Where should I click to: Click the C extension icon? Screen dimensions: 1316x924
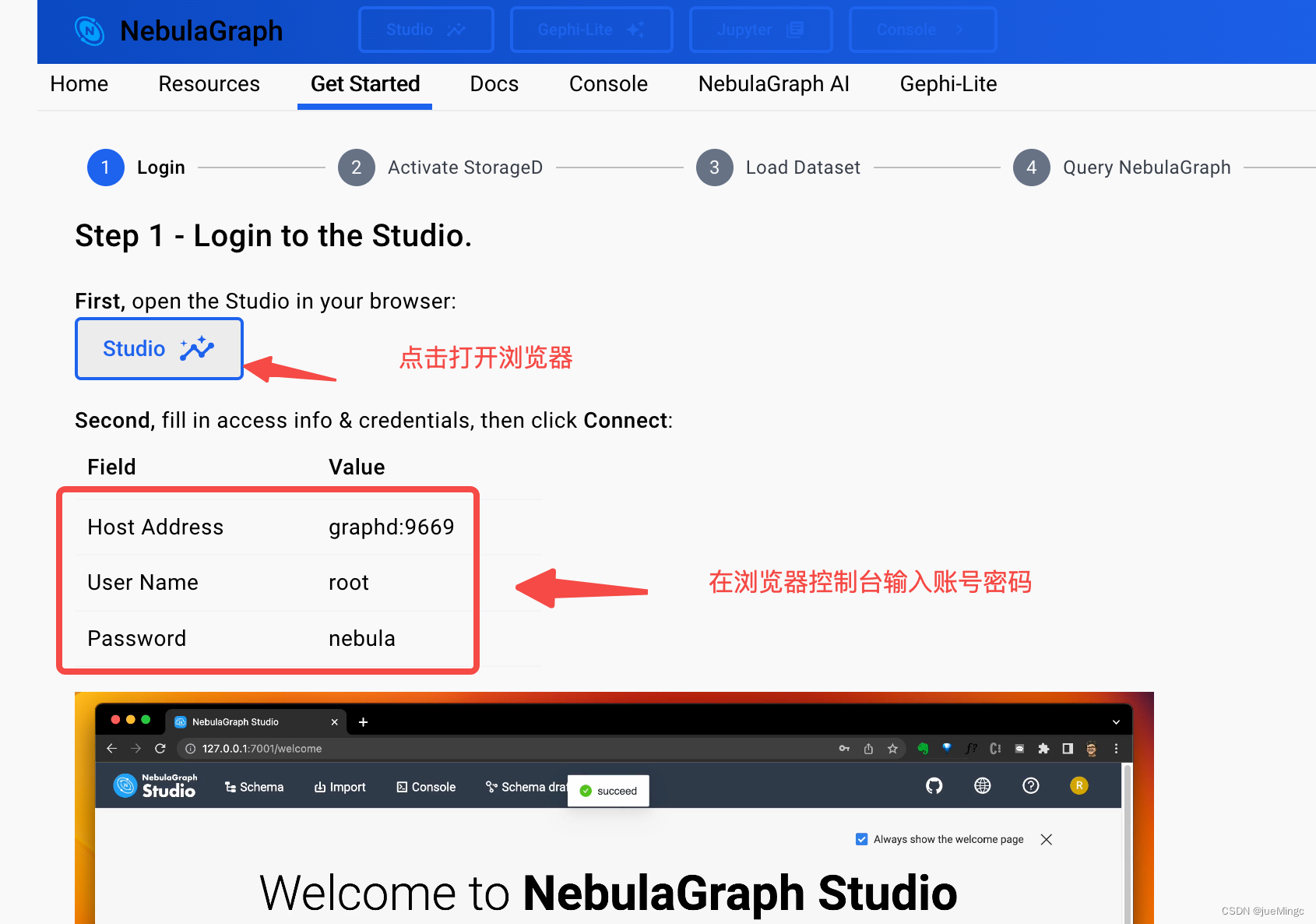(x=995, y=749)
